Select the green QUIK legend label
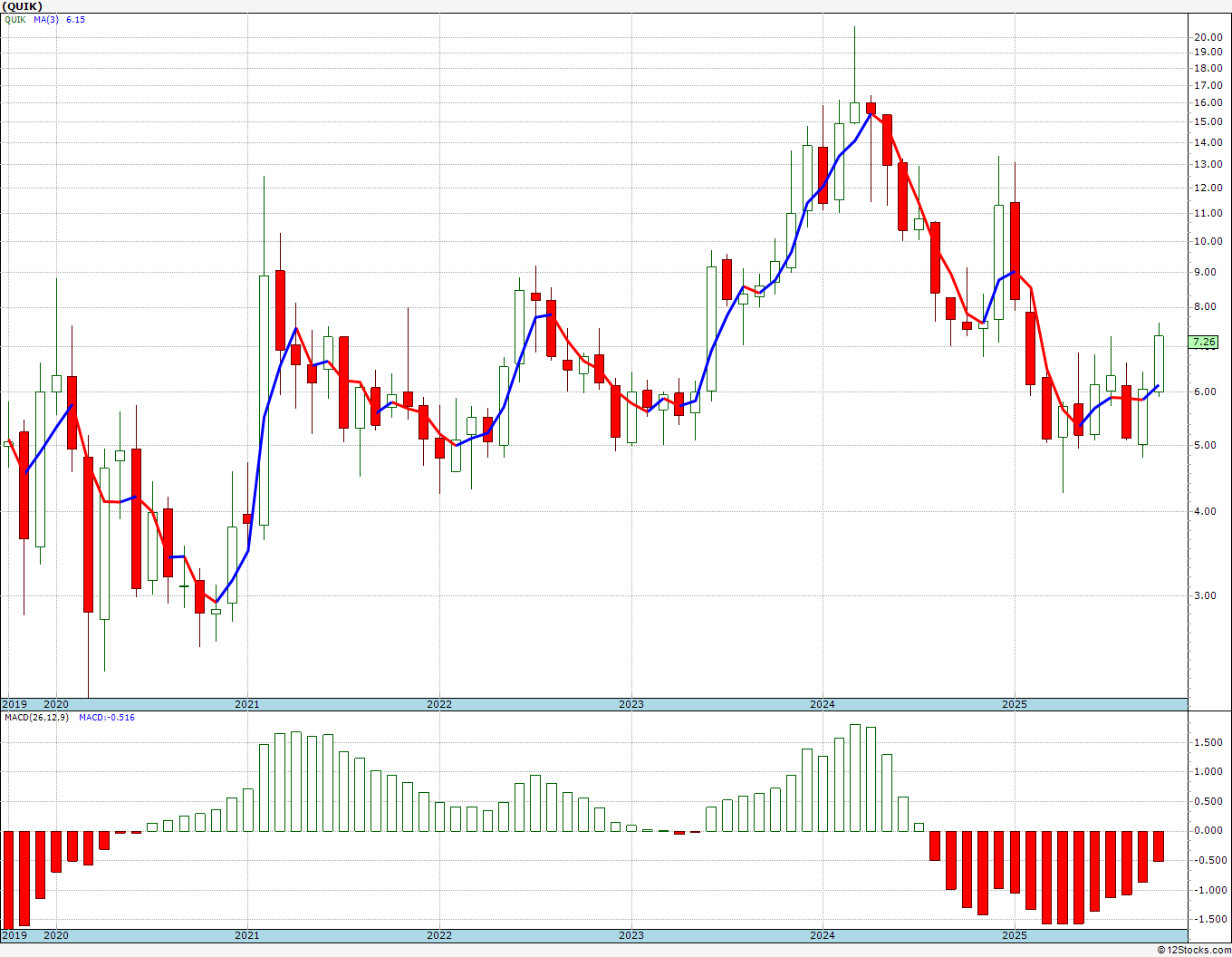1232x957 pixels. 14,19
